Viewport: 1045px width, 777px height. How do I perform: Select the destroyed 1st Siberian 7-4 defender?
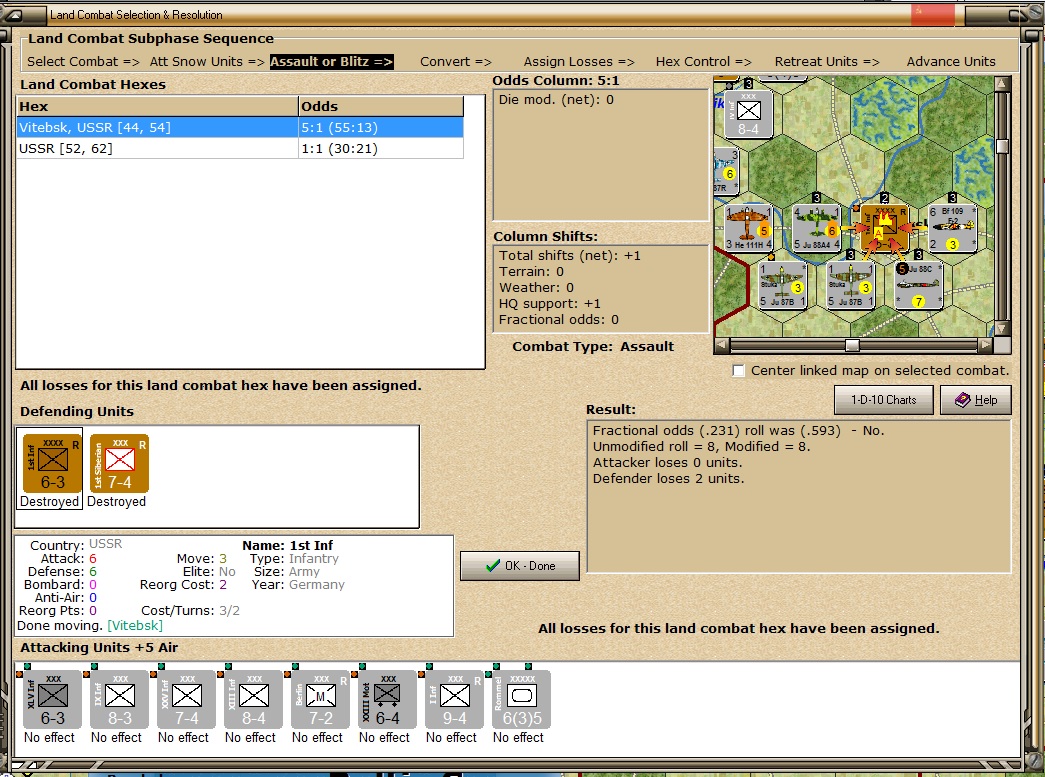(x=119, y=463)
